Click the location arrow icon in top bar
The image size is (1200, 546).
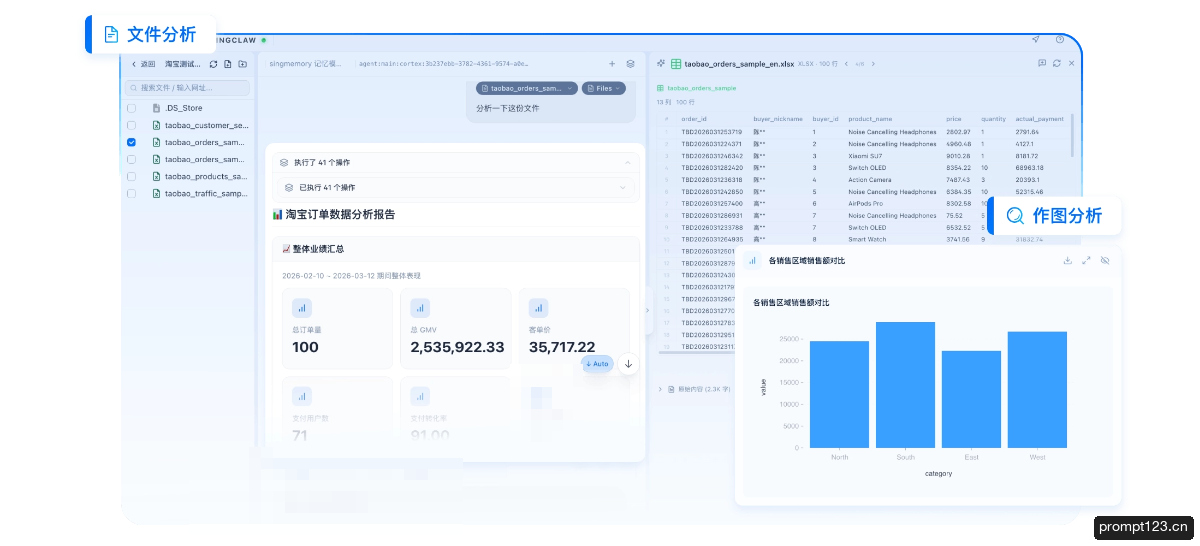[1036, 40]
